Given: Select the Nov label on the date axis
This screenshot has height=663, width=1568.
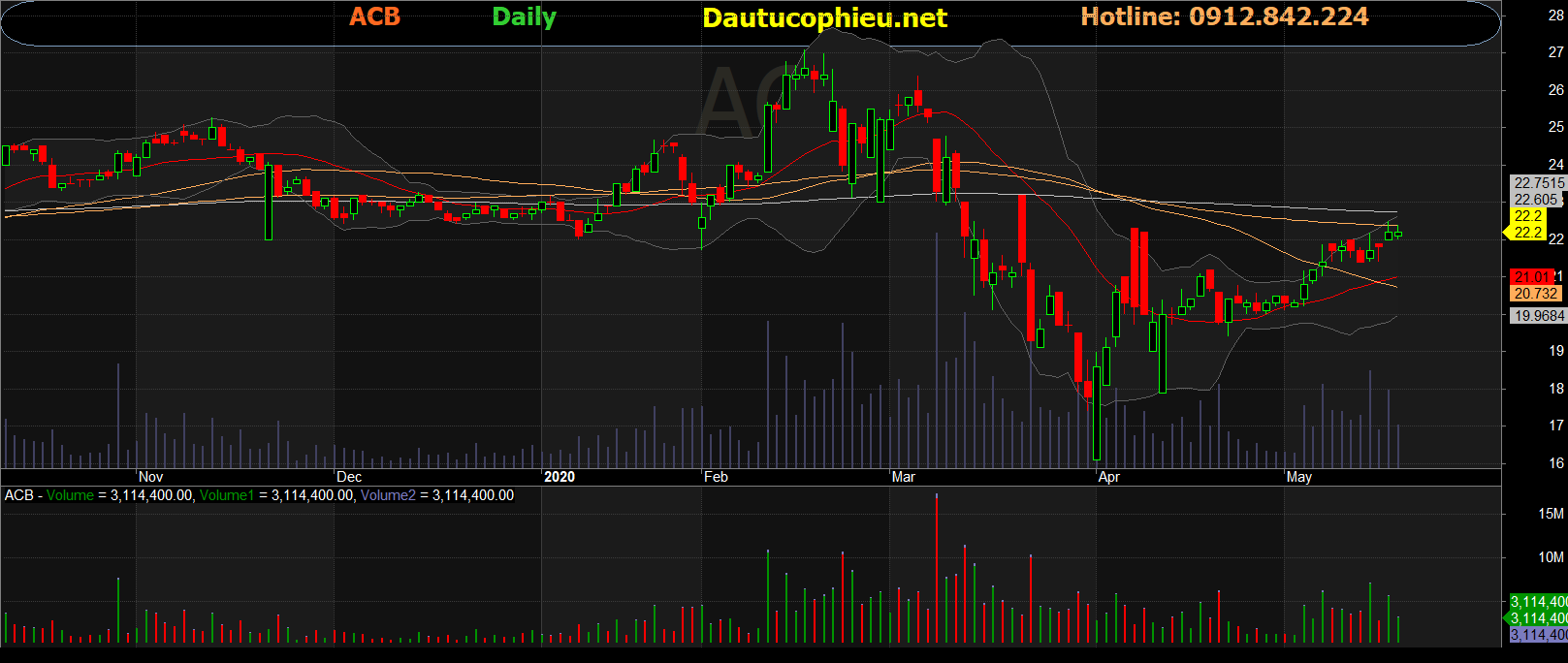Looking at the screenshot, I should [150, 477].
